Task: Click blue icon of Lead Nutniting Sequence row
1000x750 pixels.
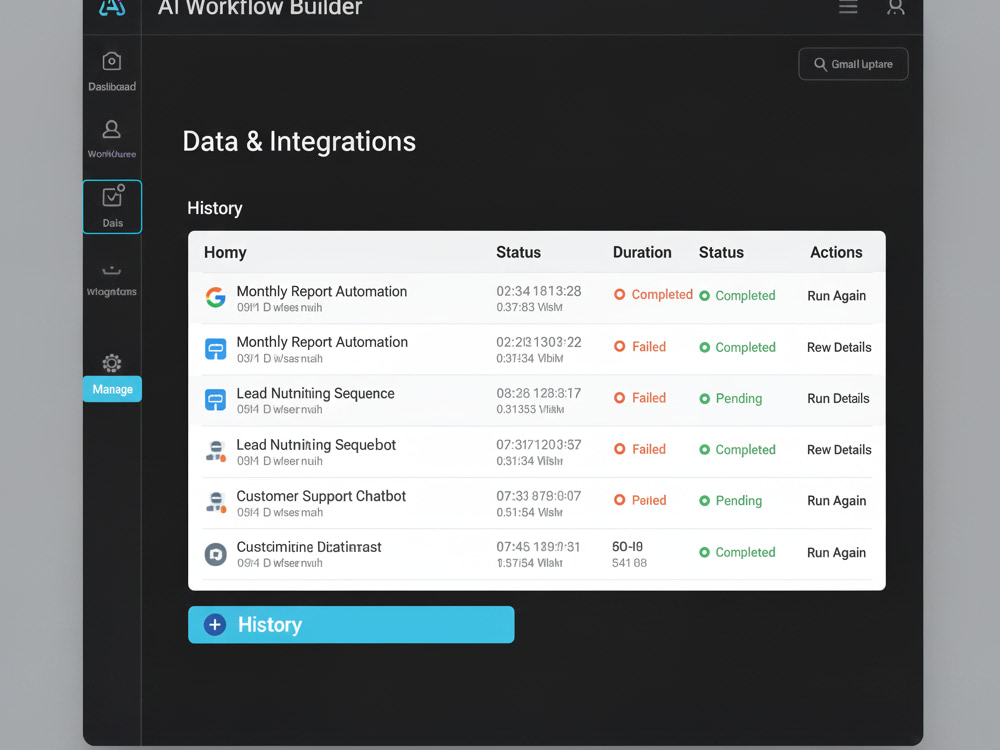Action: coord(216,400)
